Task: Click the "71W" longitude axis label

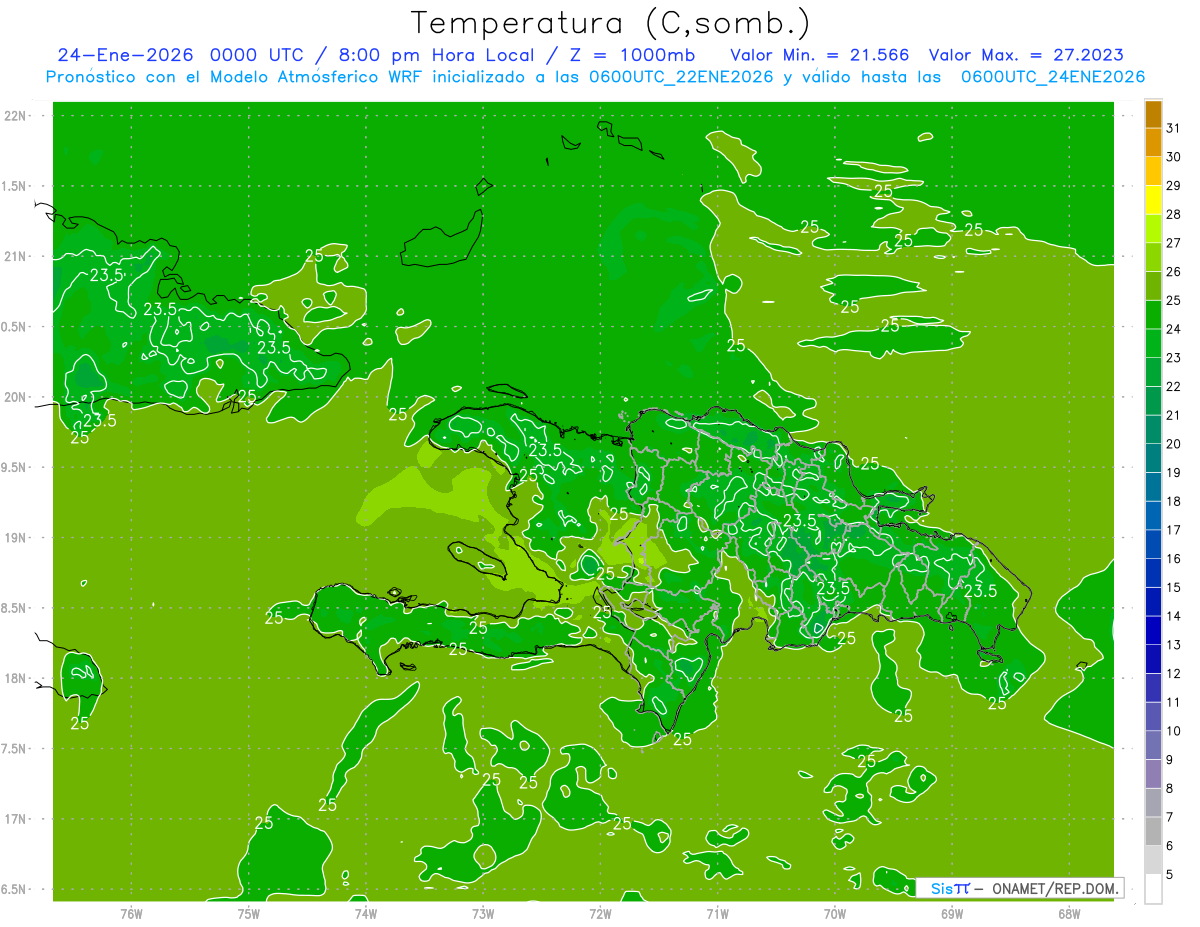Action: click(717, 914)
